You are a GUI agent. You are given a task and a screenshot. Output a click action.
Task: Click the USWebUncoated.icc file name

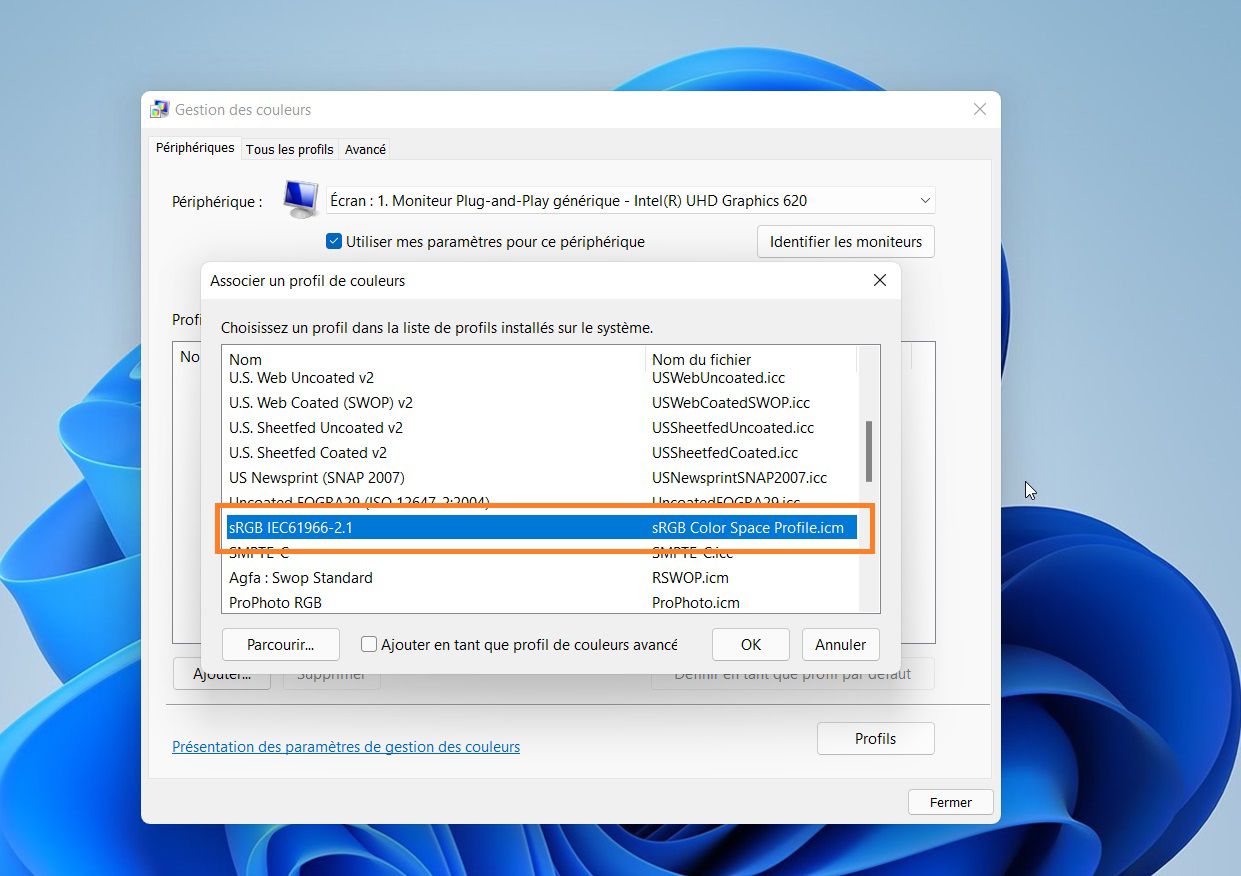718,378
